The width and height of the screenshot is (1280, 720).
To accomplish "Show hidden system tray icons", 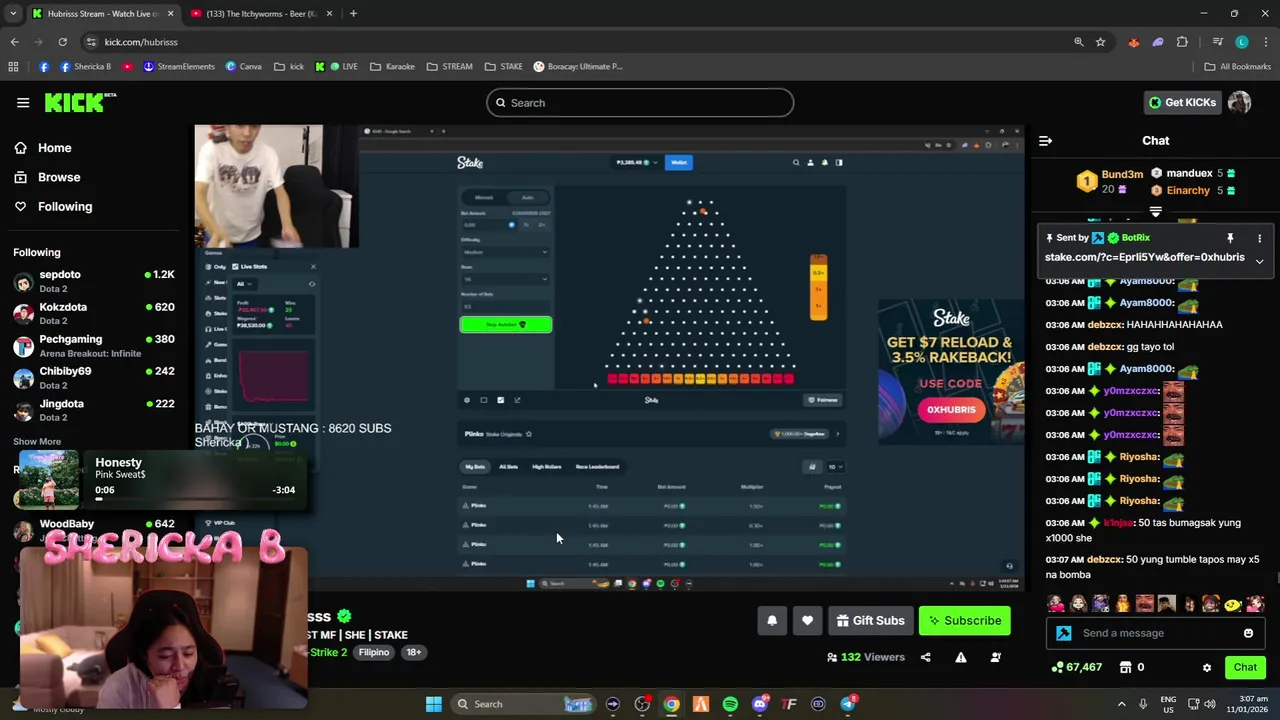I will (1121, 704).
